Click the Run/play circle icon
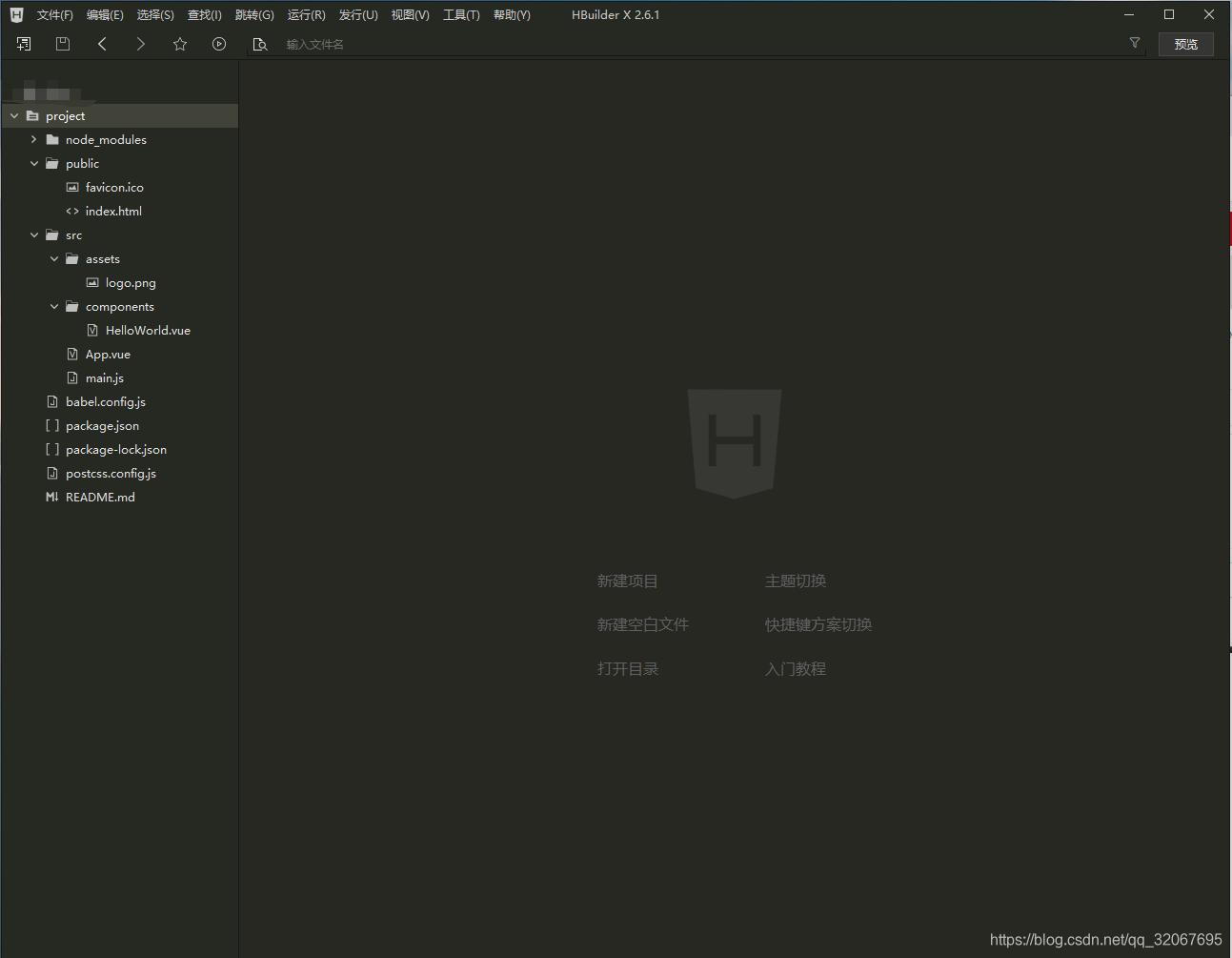The width and height of the screenshot is (1232, 958). pyautogui.click(x=219, y=43)
